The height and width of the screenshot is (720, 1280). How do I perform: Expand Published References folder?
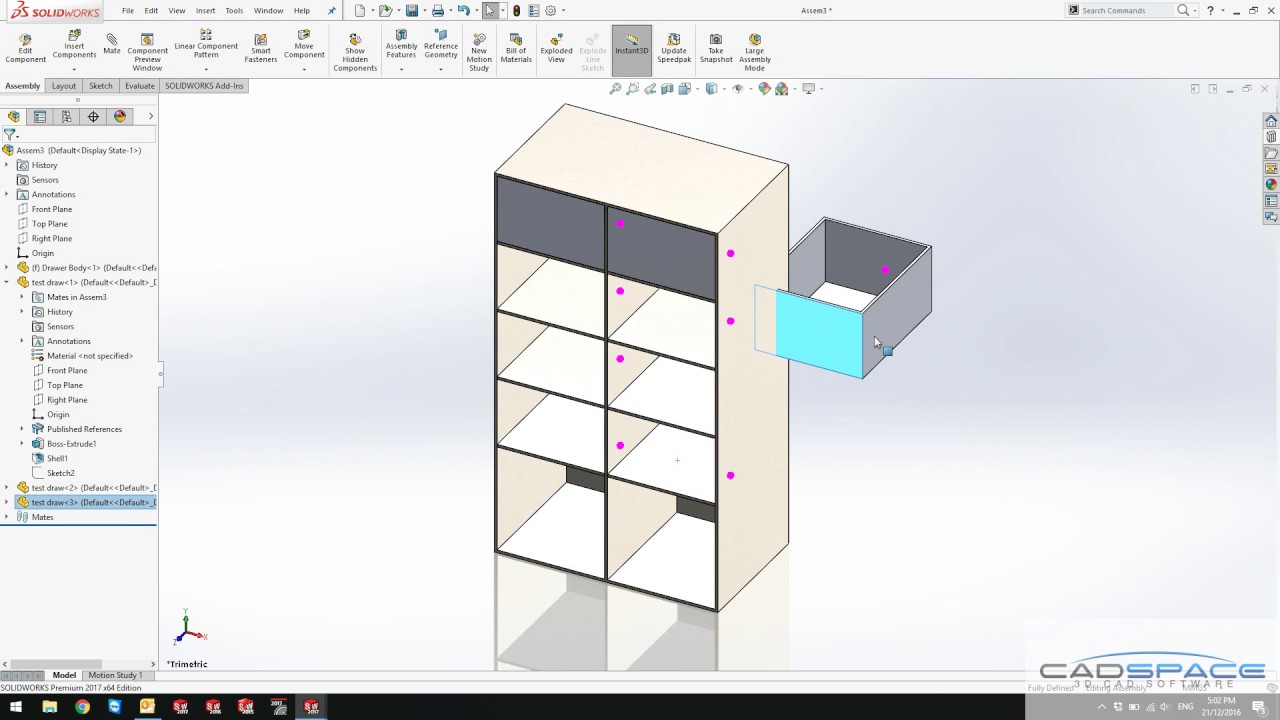coord(22,429)
